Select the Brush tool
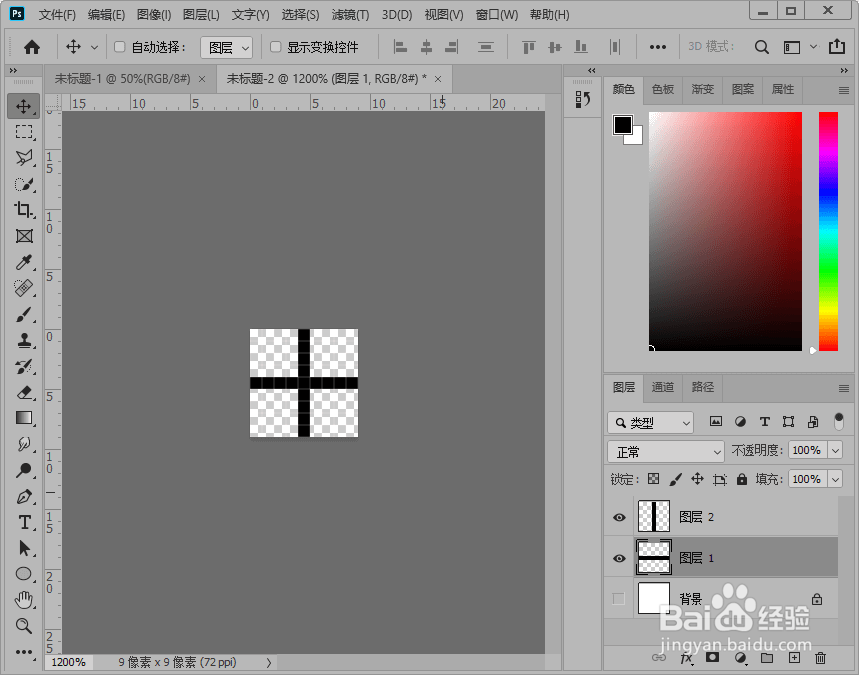 click(x=24, y=314)
